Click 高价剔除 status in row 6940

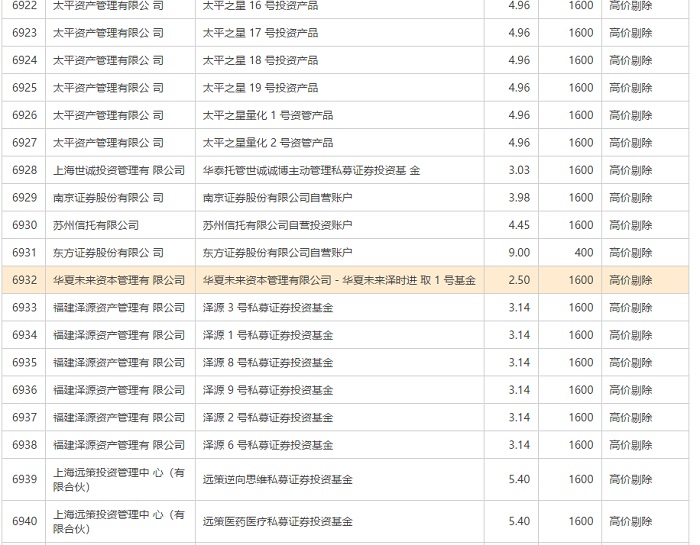point(630,521)
